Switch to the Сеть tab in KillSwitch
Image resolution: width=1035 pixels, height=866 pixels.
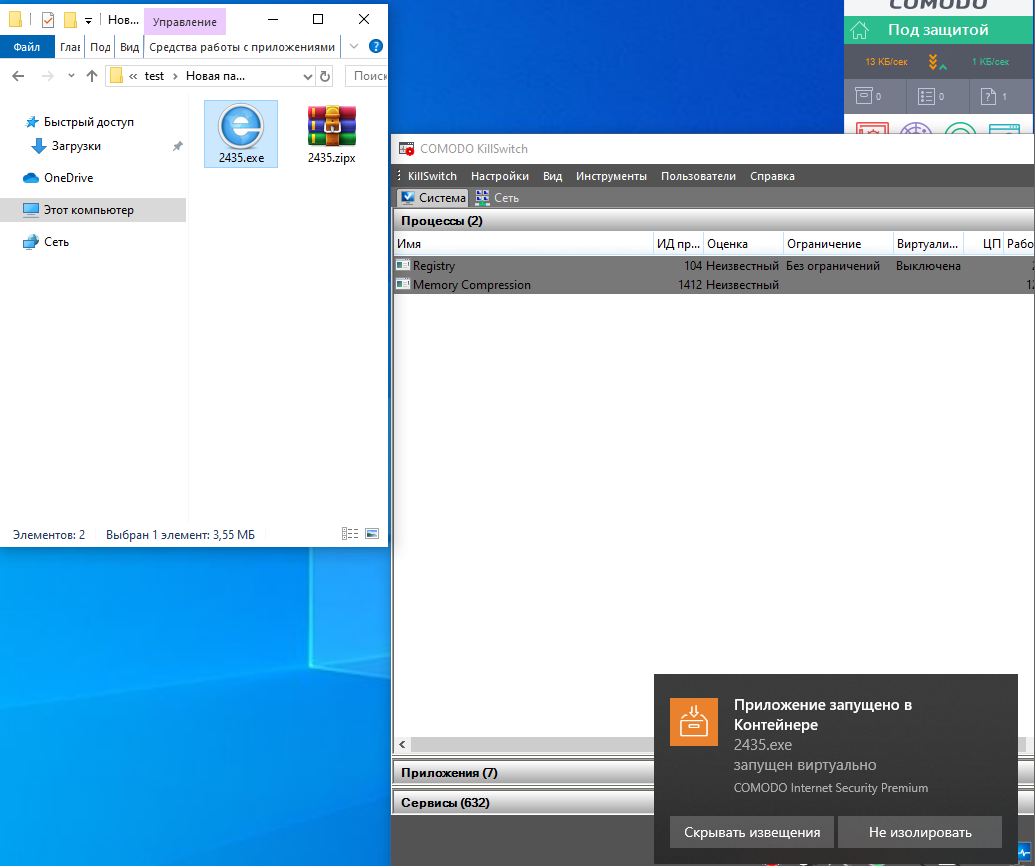[497, 197]
